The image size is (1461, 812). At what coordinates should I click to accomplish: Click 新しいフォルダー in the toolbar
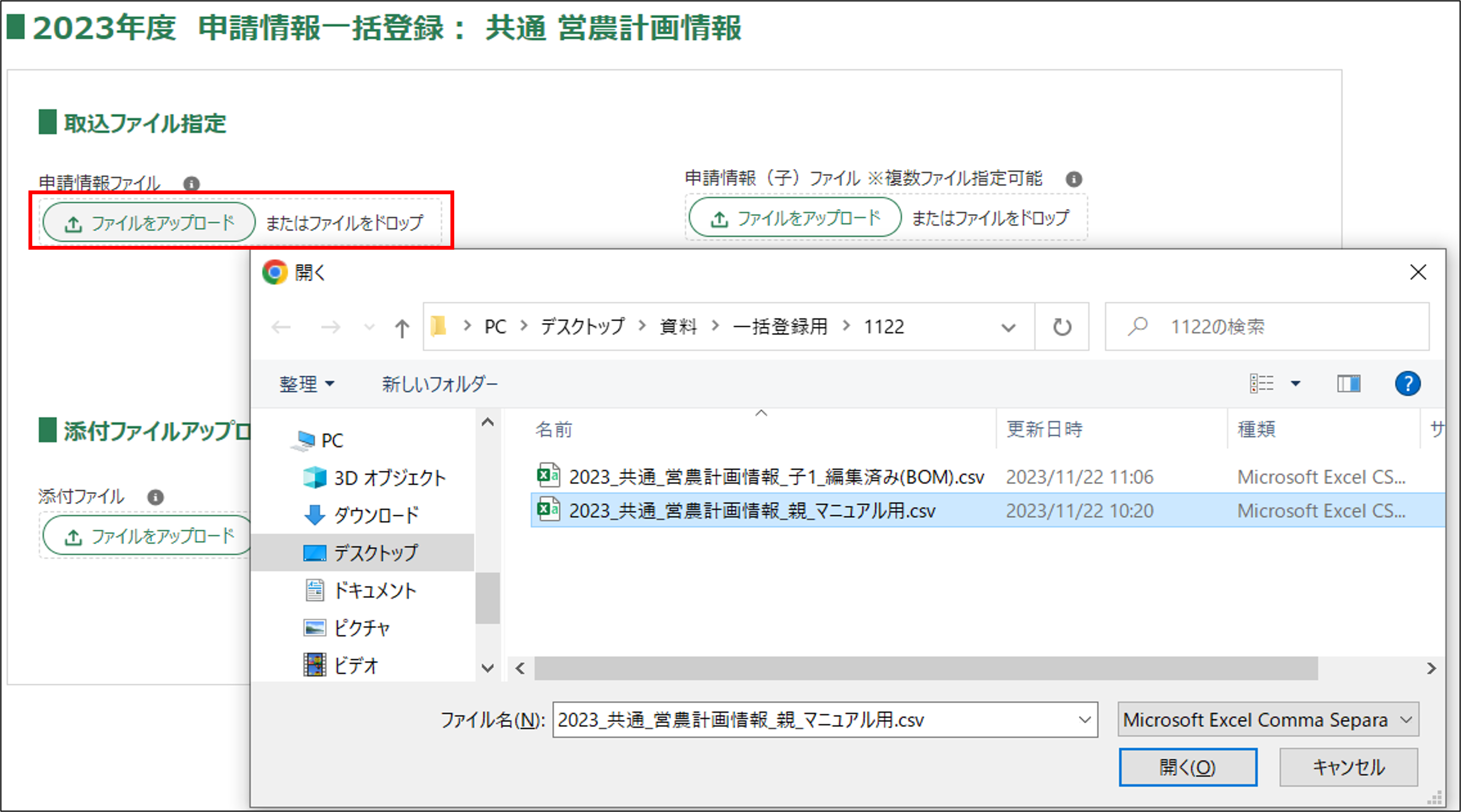[439, 384]
